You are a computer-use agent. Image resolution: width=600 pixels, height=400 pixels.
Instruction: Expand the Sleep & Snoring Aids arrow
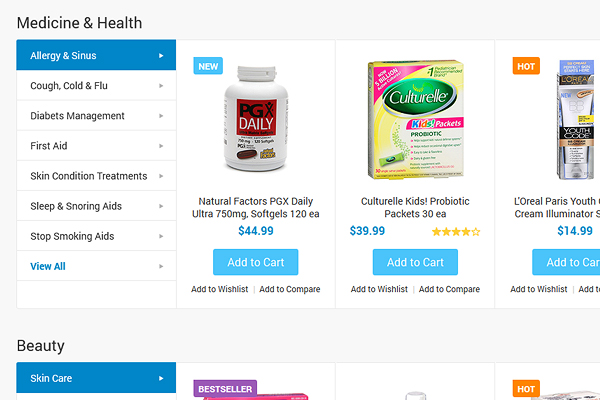click(161, 206)
